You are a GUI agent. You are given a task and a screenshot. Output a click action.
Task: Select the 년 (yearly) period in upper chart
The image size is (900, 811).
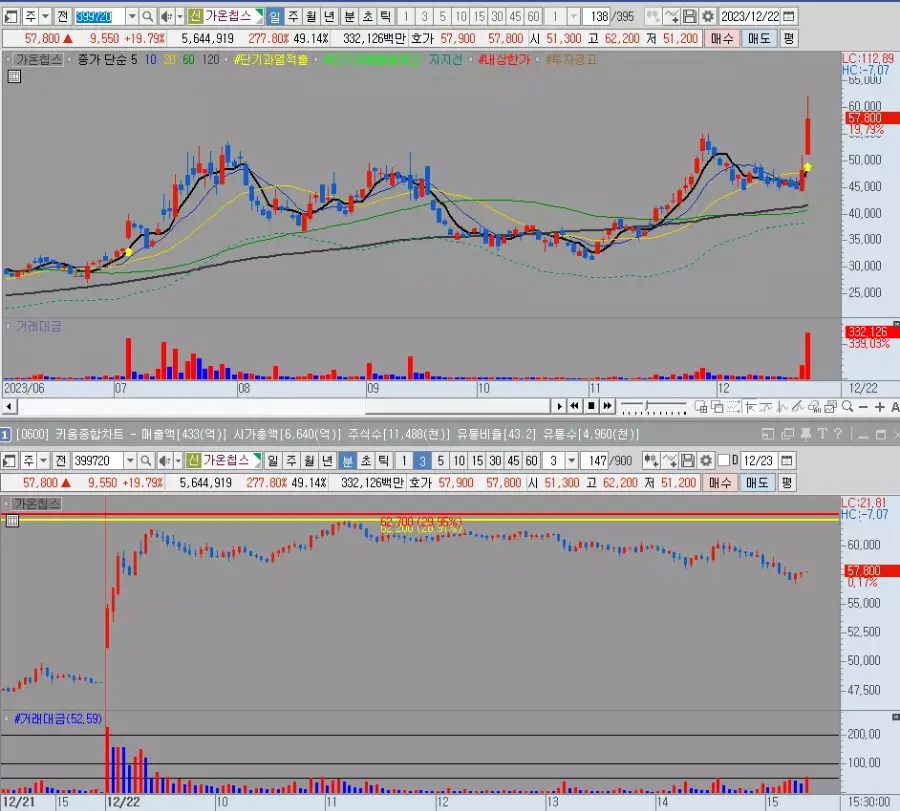tap(329, 16)
